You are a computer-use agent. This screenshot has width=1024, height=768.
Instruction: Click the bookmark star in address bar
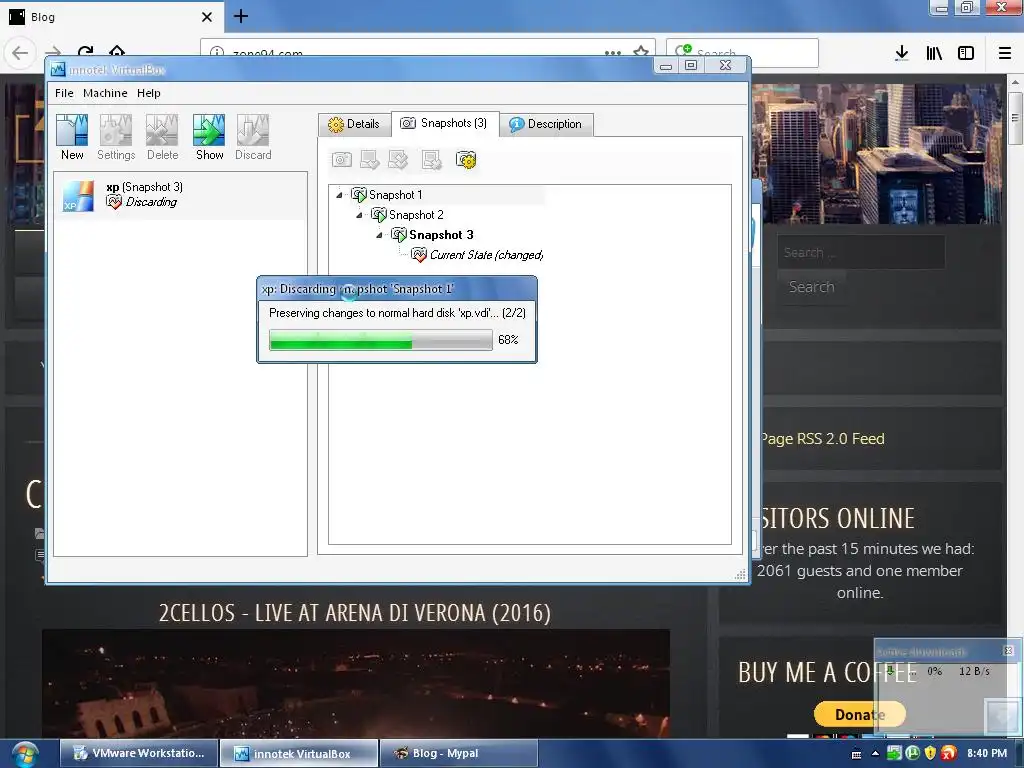coord(641,52)
